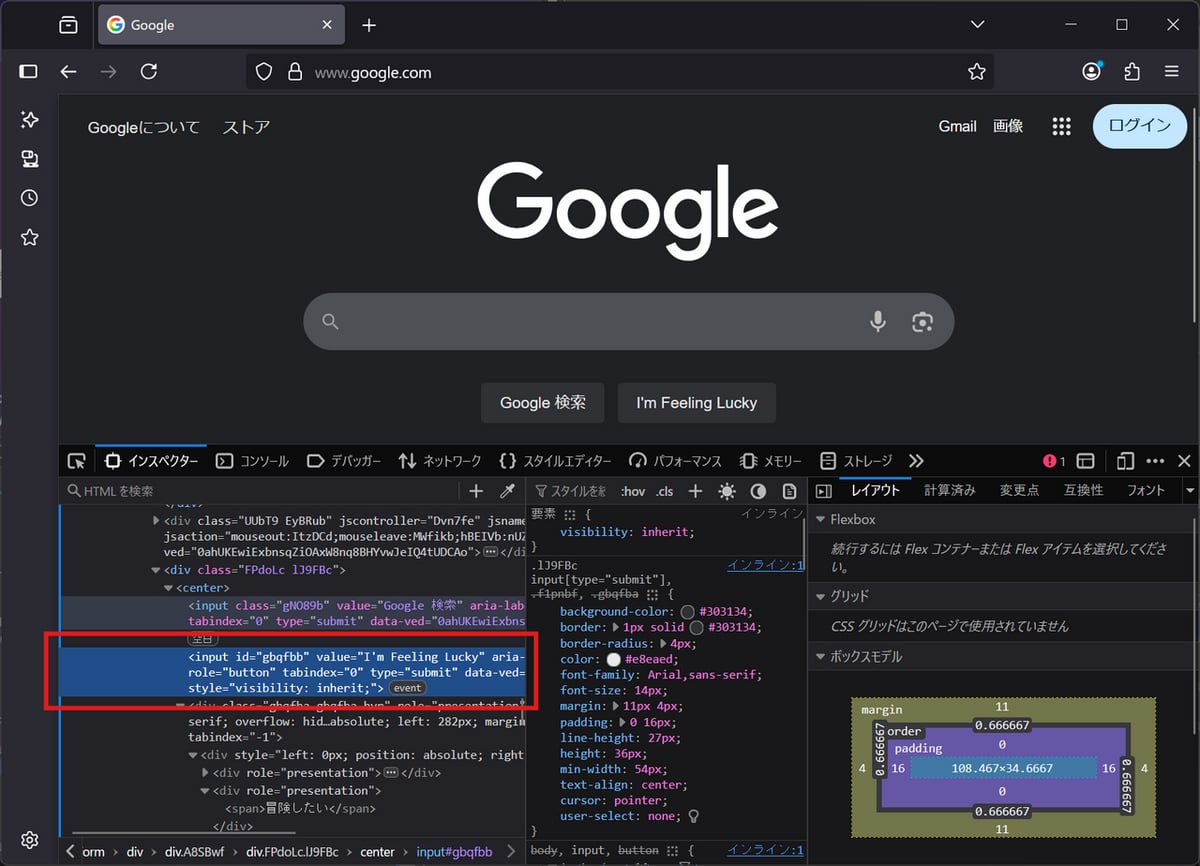This screenshot has width=1200, height=866.
Task: Reload the current page
Action: tap(149, 72)
